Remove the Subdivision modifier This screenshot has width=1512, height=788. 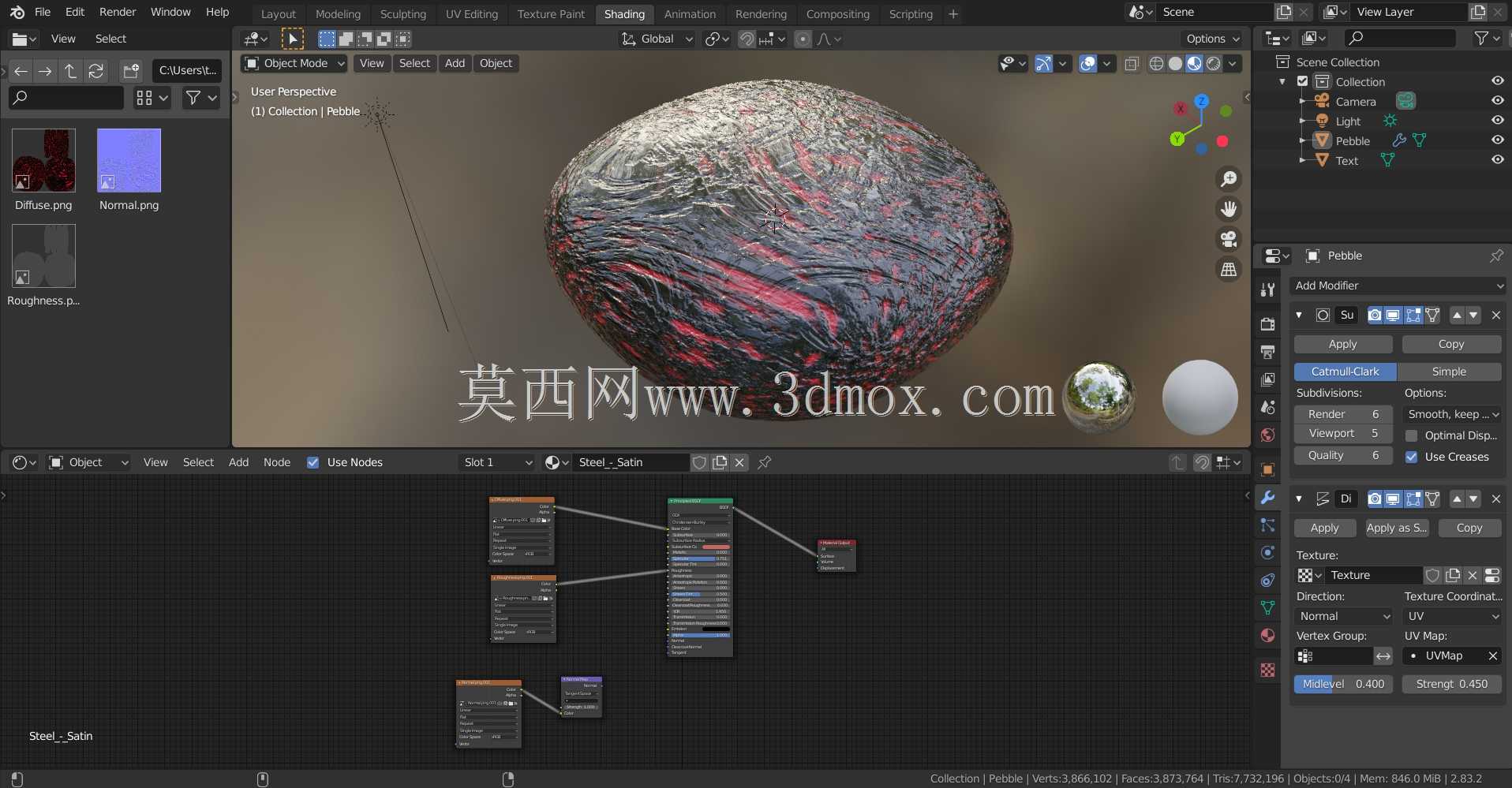[x=1495, y=316]
